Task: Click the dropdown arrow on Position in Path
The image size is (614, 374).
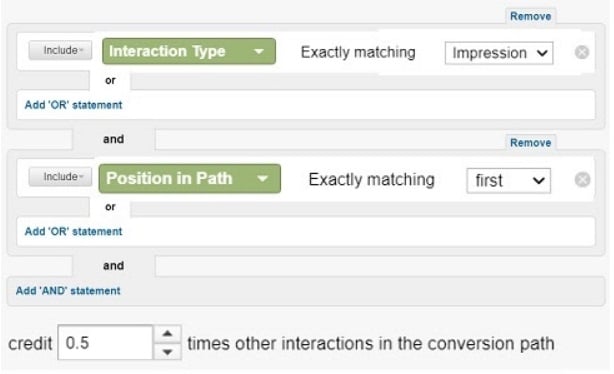Action: pos(262,179)
